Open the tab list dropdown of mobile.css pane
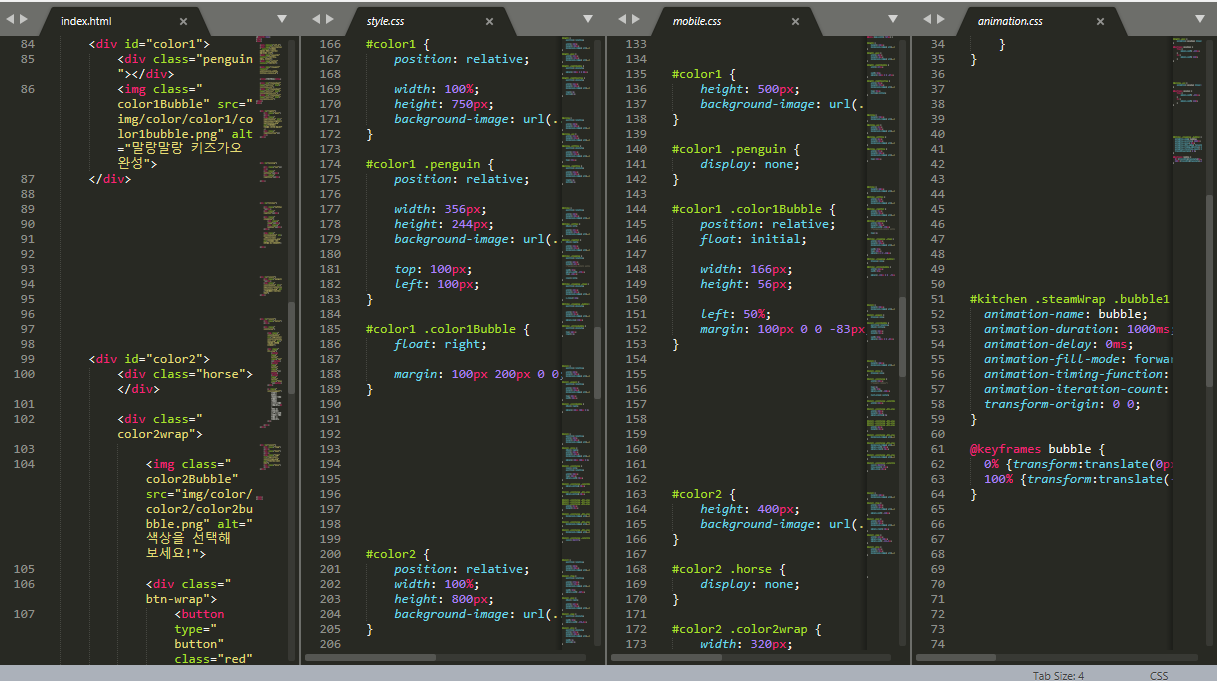 click(x=893, y=19)
